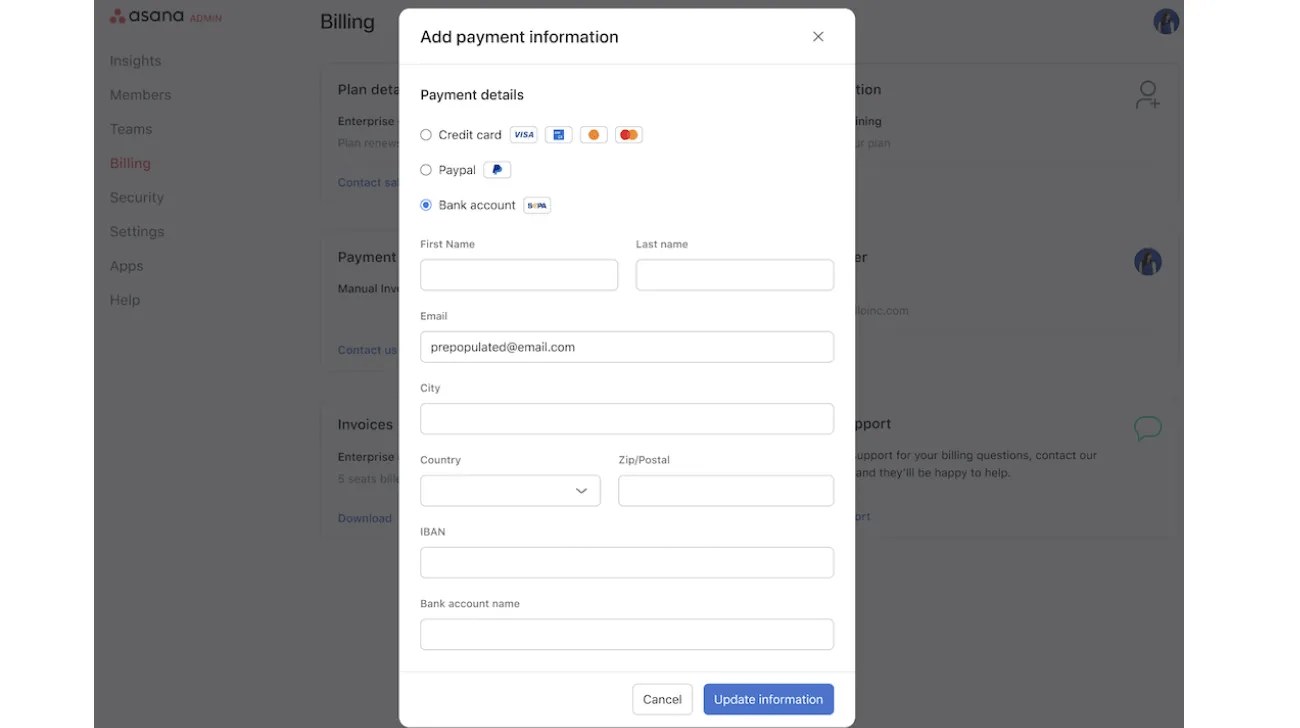Click the support chat bubble icon

pyautogui.click(x=1147, y=429)
